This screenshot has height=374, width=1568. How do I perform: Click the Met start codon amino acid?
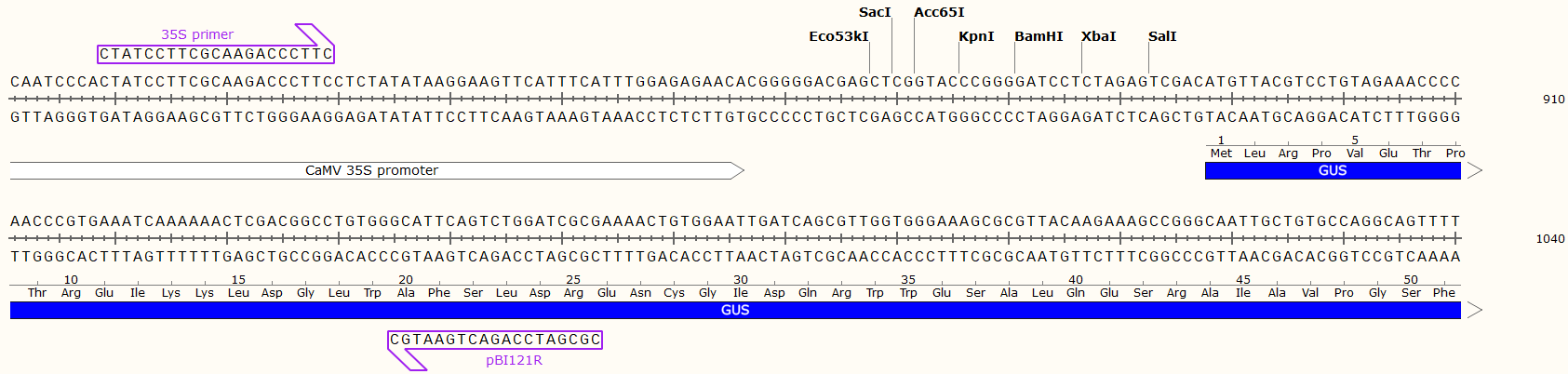tap(1221, 154)
